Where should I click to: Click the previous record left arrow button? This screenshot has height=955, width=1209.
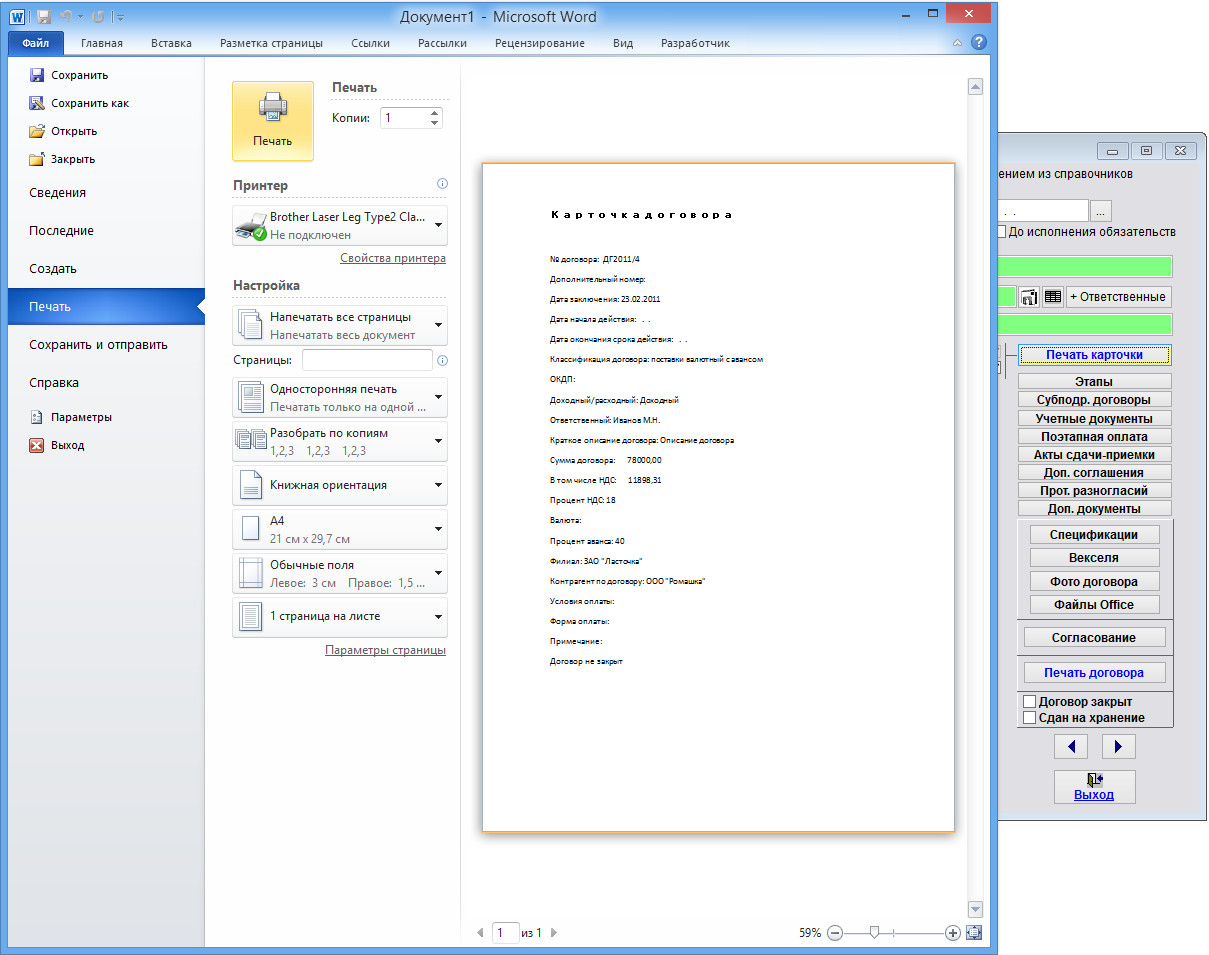1071,746
